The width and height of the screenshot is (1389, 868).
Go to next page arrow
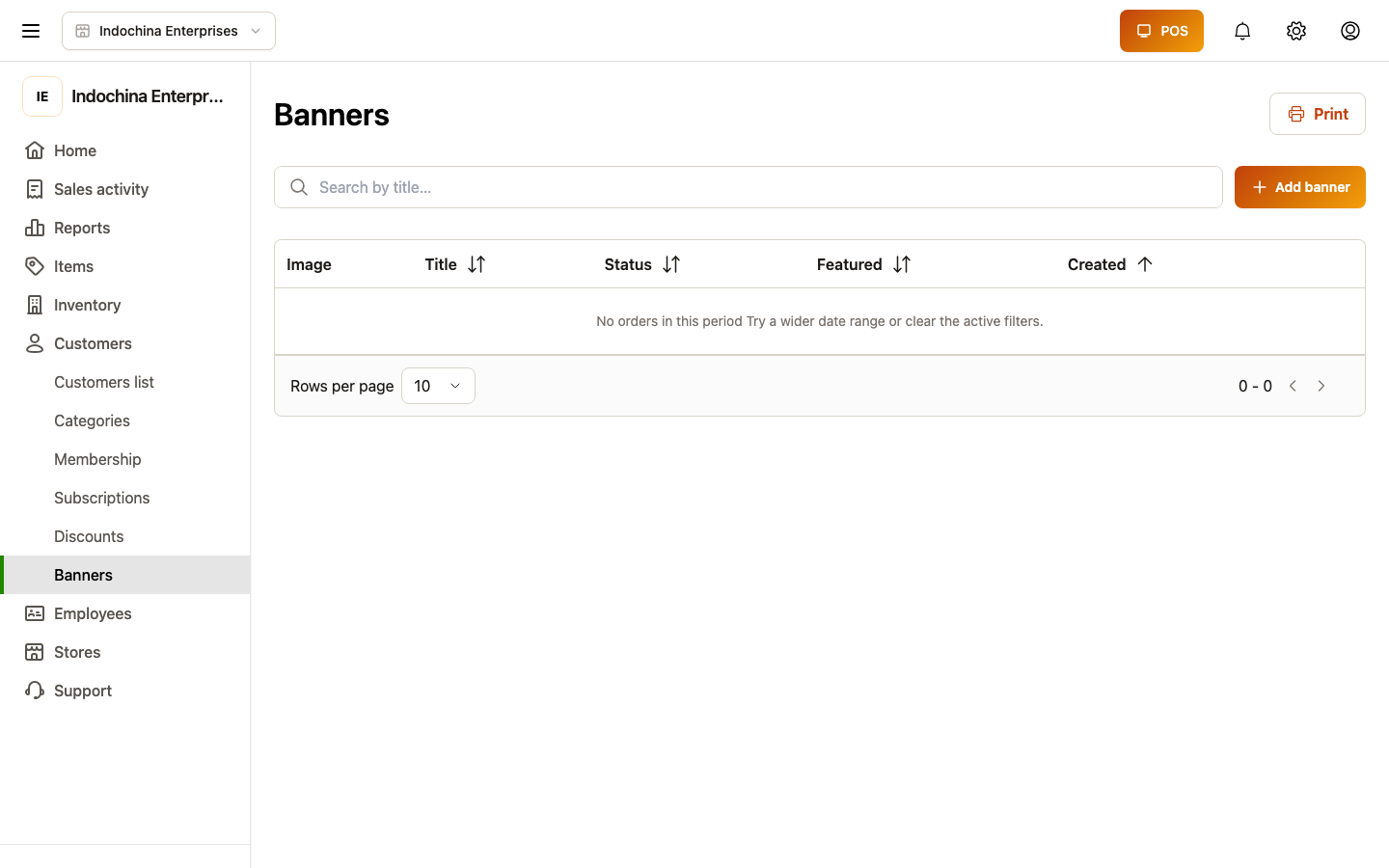(x=1321, y=386)
